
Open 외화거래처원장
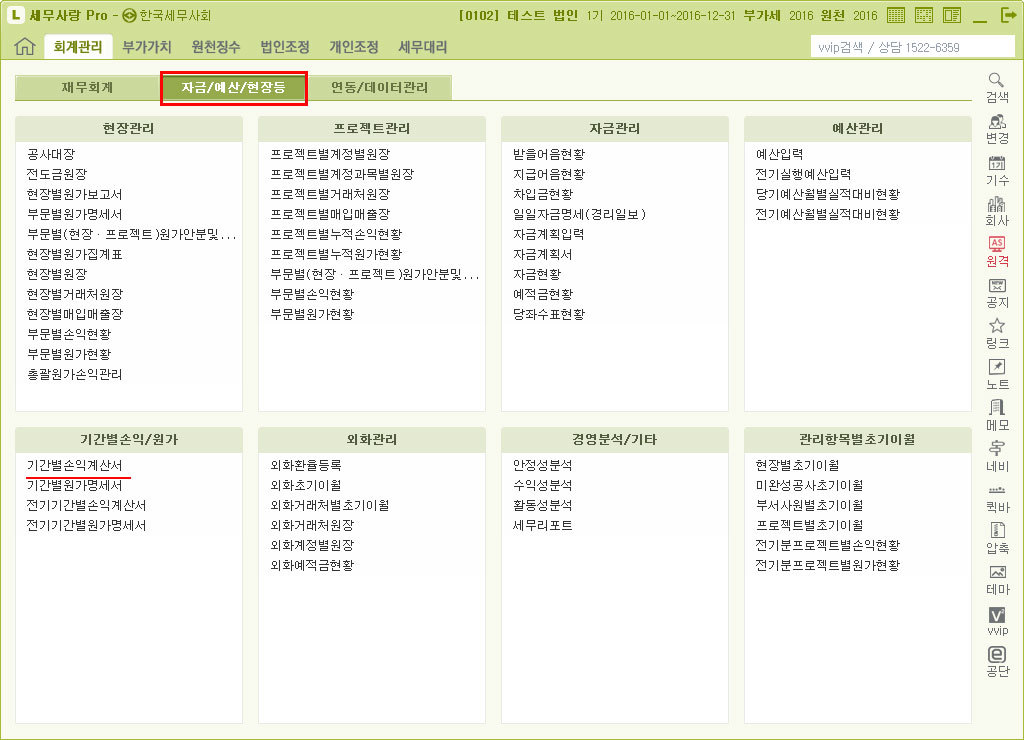(x=312, y=525)
